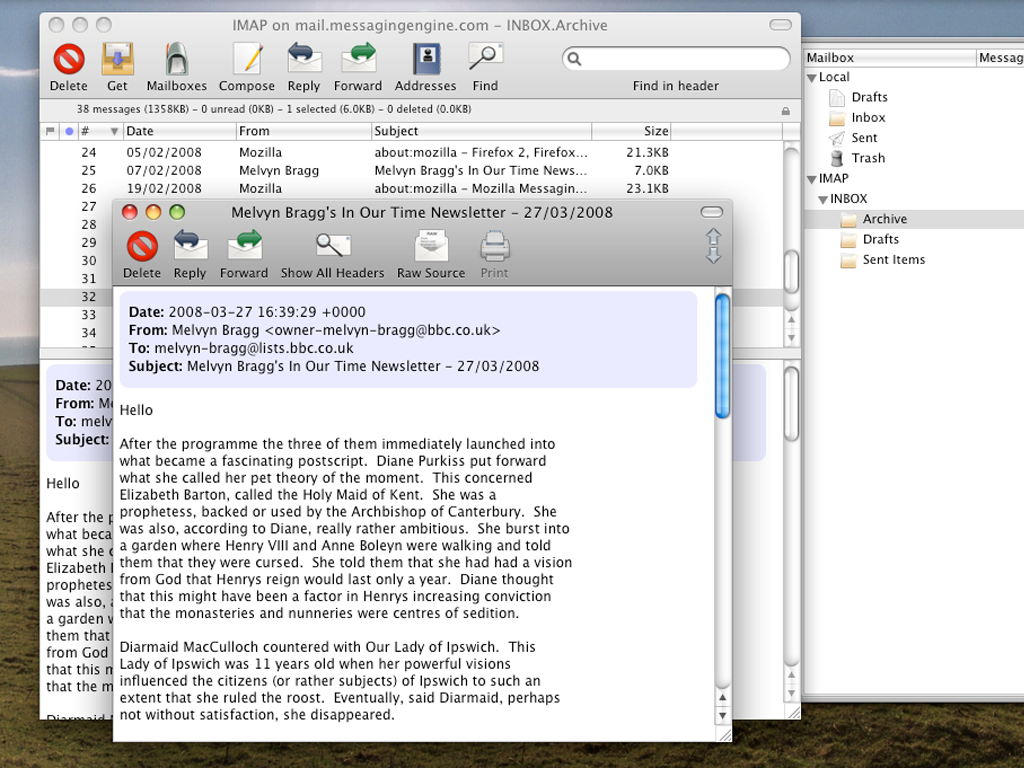Collapse the Local mailbox tree
The image size is (1024, 768).
[x=812, y=78]
